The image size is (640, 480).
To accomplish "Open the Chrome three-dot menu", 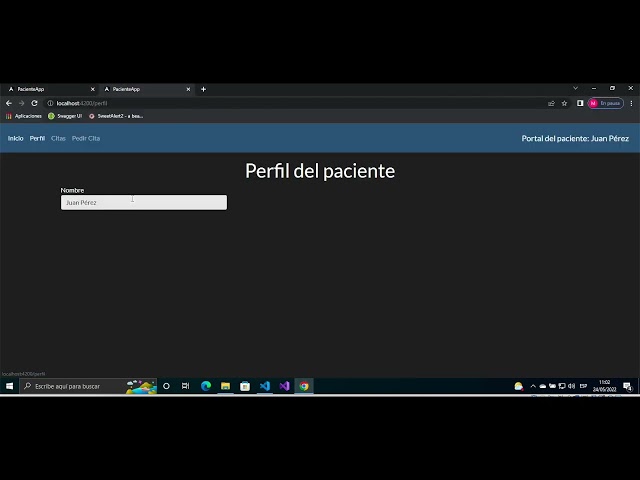I will [x=631, y=103].
